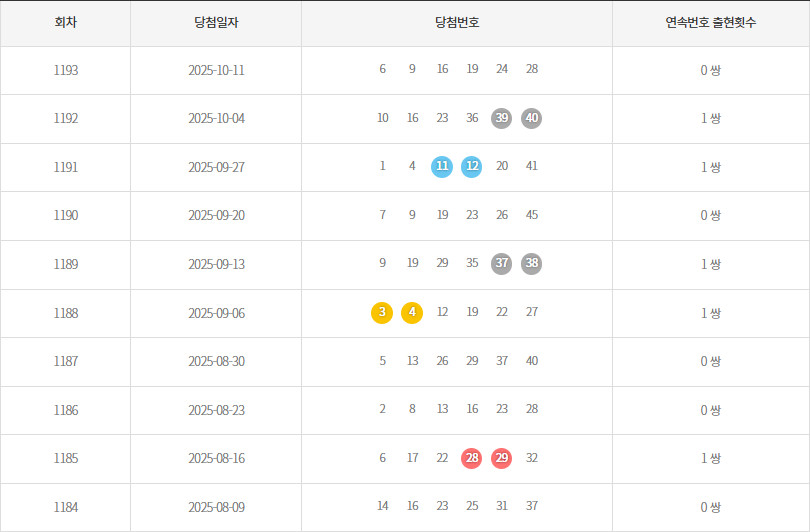This screenshot has height=532, width=810.
Task: Click the yellow ball number 3
Action: pos(382,313)
